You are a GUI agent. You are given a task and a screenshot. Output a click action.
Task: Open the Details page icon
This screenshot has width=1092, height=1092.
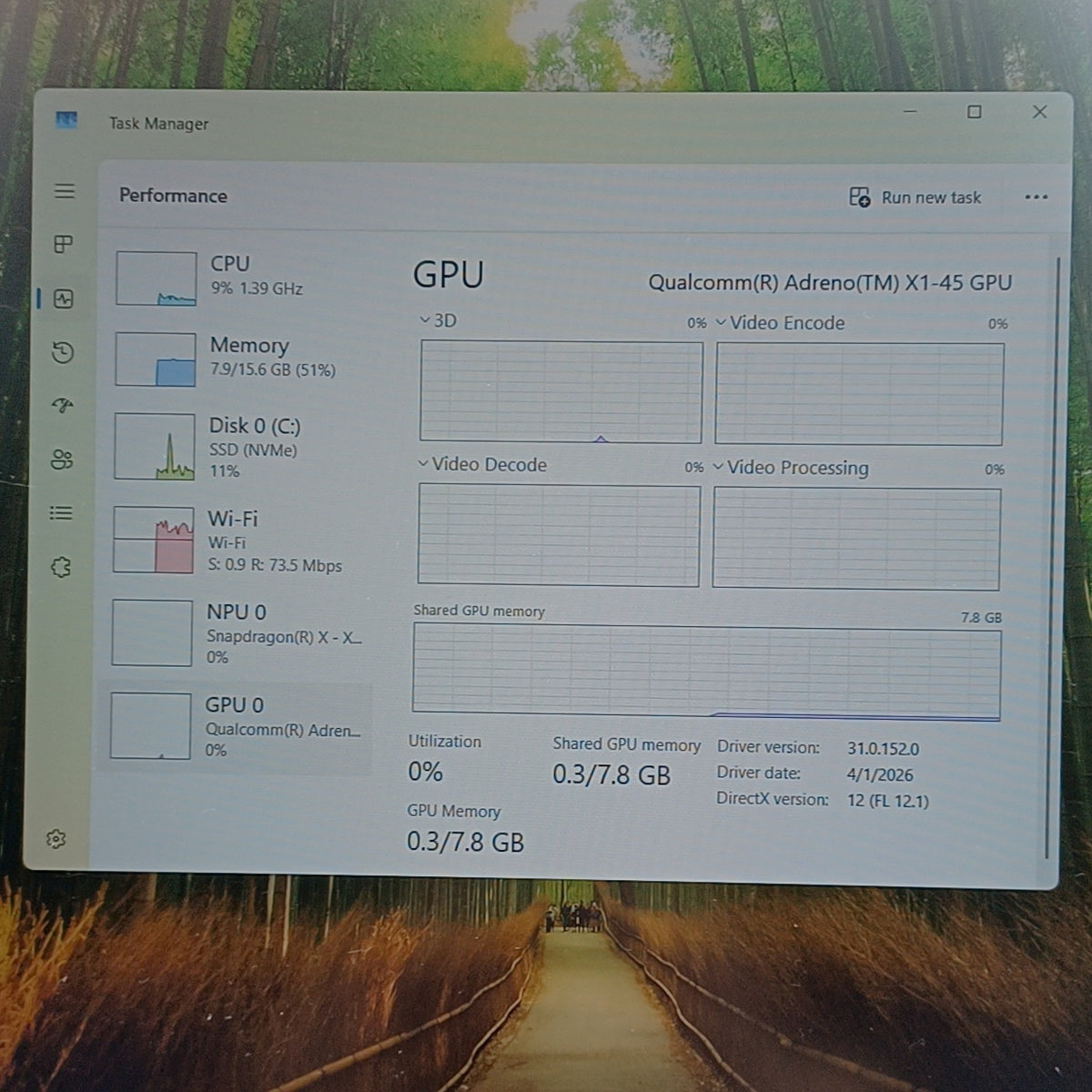pyautogui.click(x=61, y=513)
